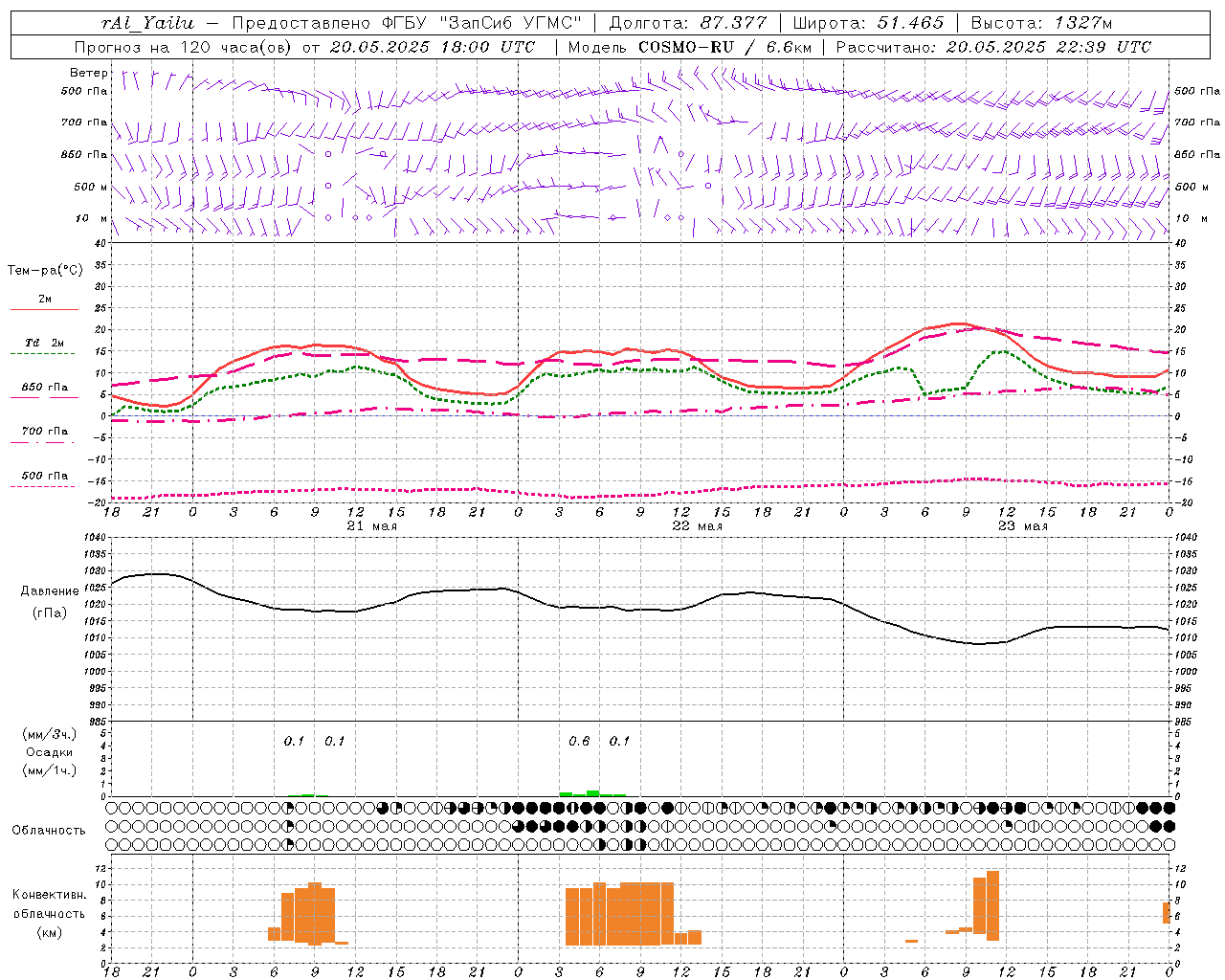This screenshot has width=1225, height=980.
Task: Click the 2м solid line legend sample
Action: [44, 309]
